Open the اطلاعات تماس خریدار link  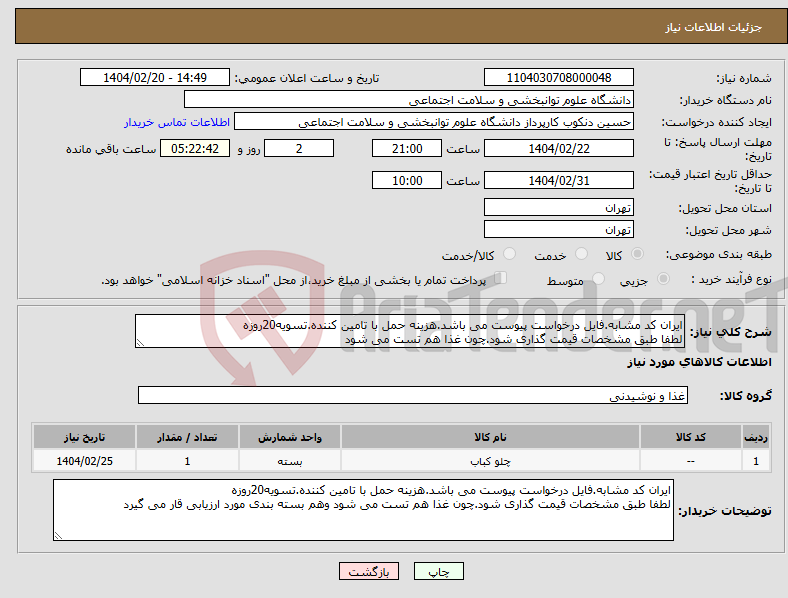(177, 122)
